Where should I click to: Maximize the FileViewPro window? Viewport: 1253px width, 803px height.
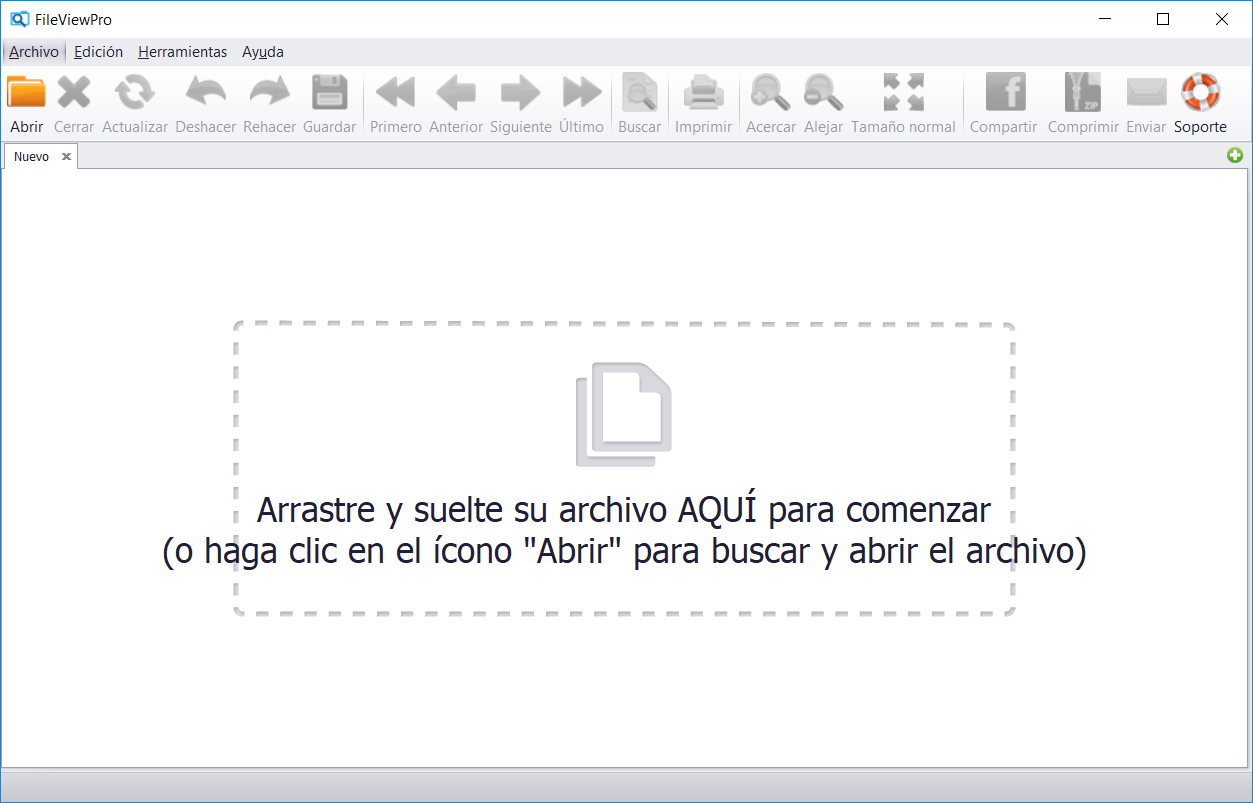coord(1163,19)
